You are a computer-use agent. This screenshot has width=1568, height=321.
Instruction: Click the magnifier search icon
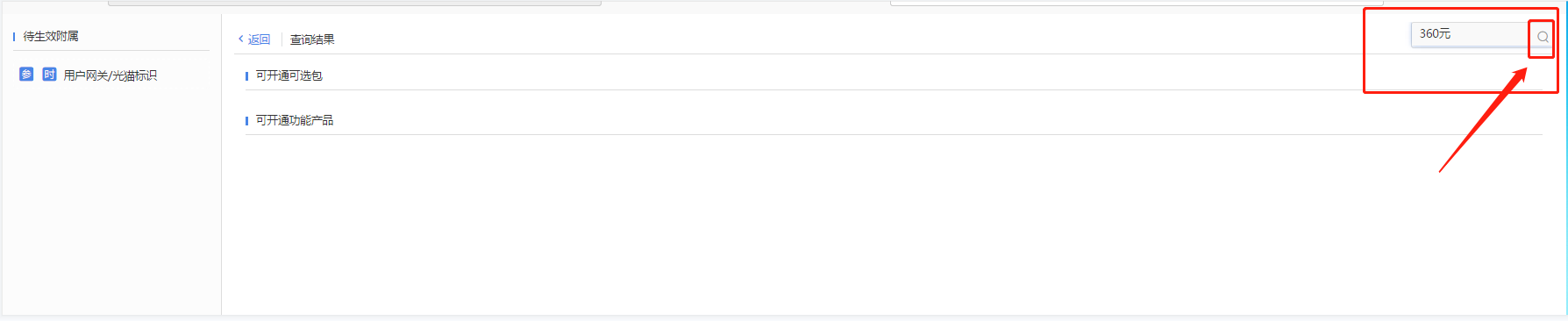click(x=1543, y=37)
